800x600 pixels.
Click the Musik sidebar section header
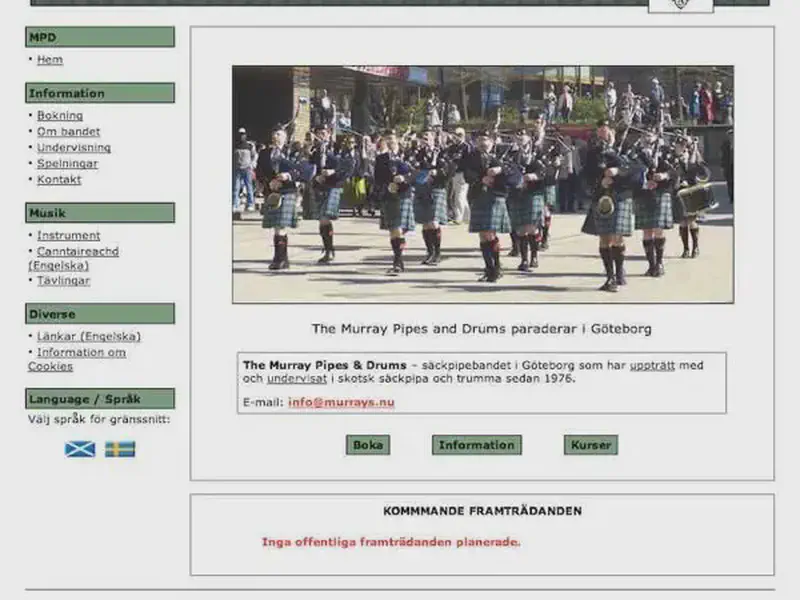tap(100, 213)
